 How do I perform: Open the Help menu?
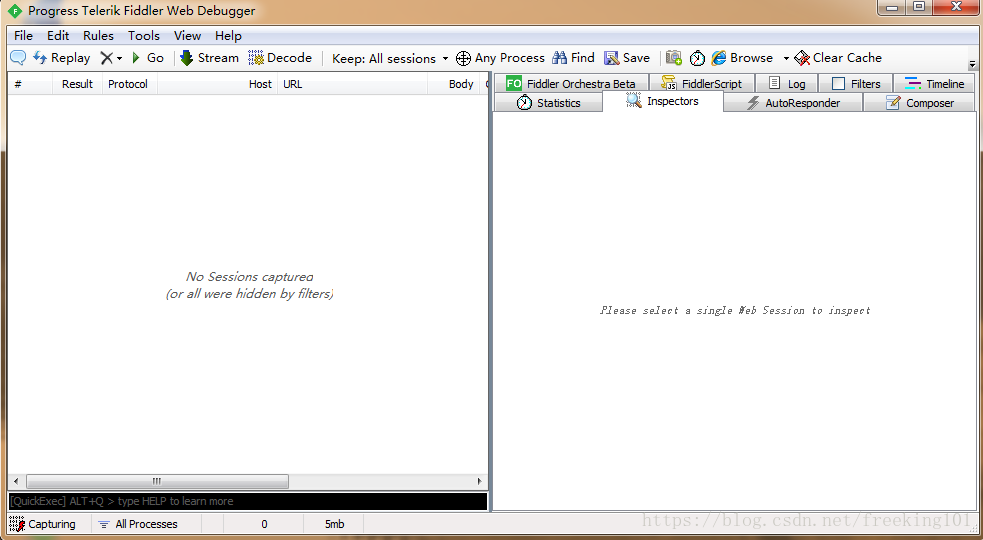point(228,36)
